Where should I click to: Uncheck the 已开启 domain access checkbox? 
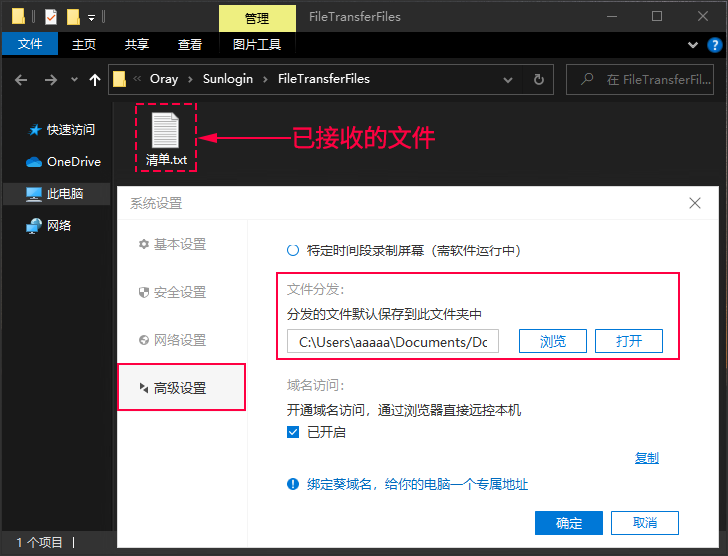pyautogui.click(x=293, y=432)
